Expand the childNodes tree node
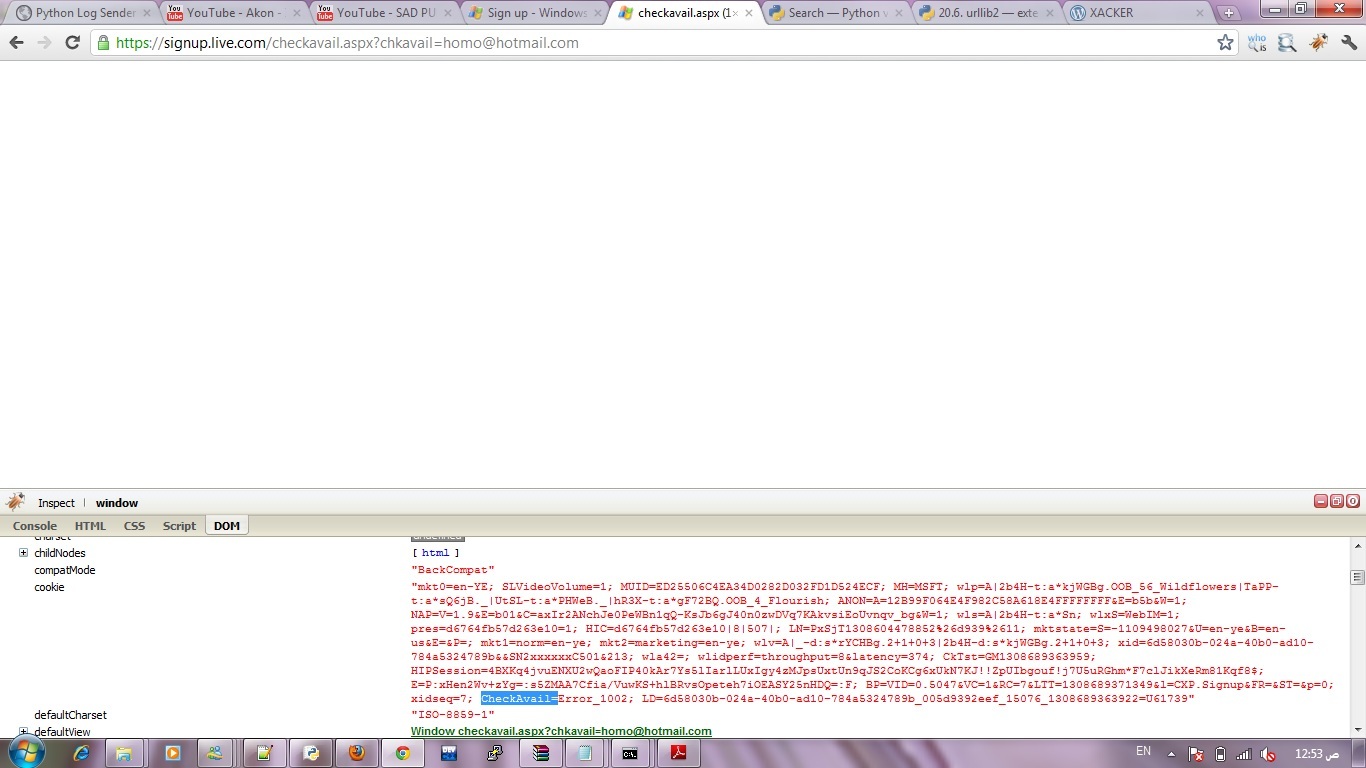 [x=23, y=553]
